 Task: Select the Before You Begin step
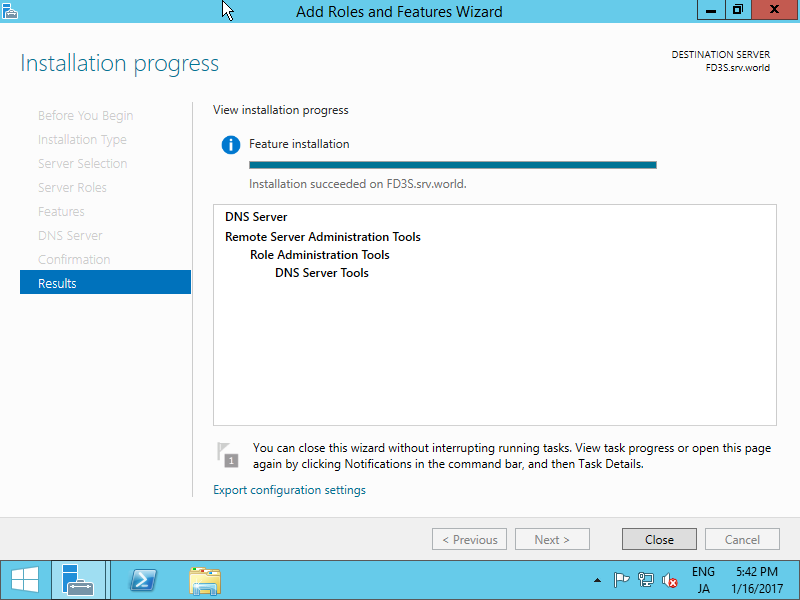[x=85, y=115]
